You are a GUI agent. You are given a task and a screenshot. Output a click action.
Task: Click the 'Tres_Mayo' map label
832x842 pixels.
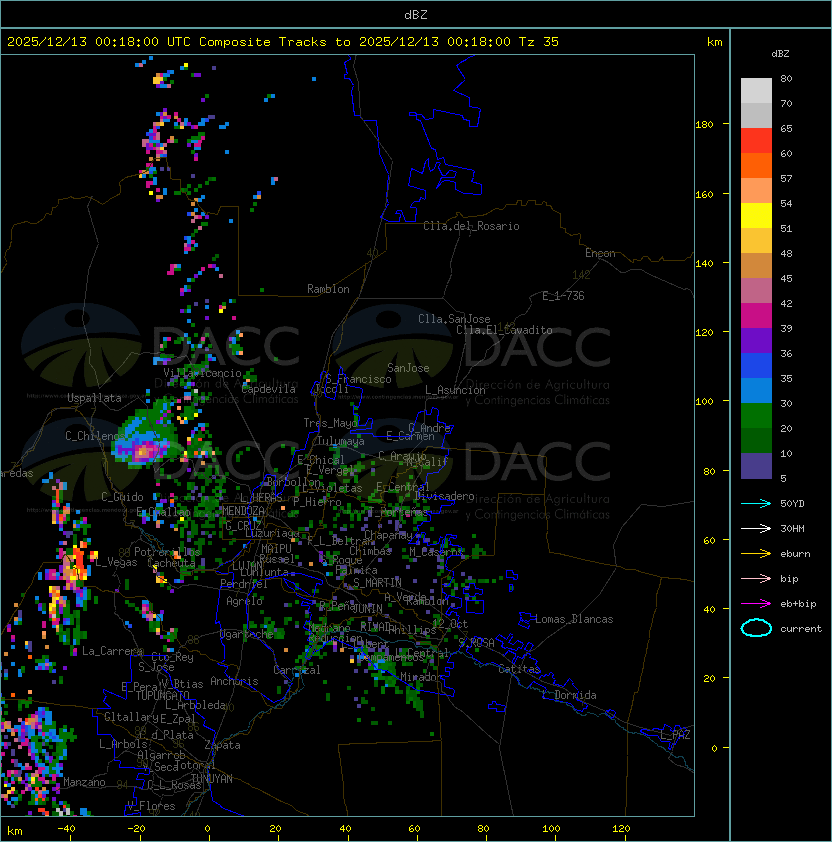pyautogui.click(x=330, y=423)
